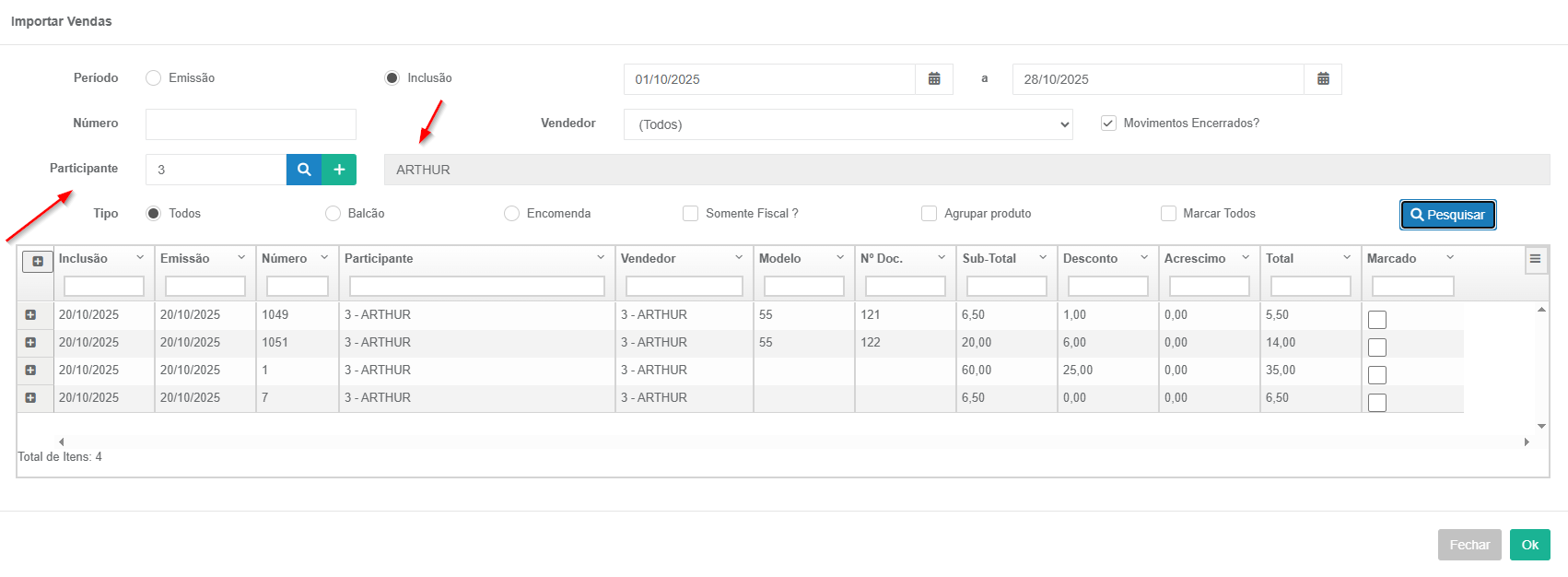1568x577 pixels.
Task: Select the Balcão type radio button
Action: (333, 214)
